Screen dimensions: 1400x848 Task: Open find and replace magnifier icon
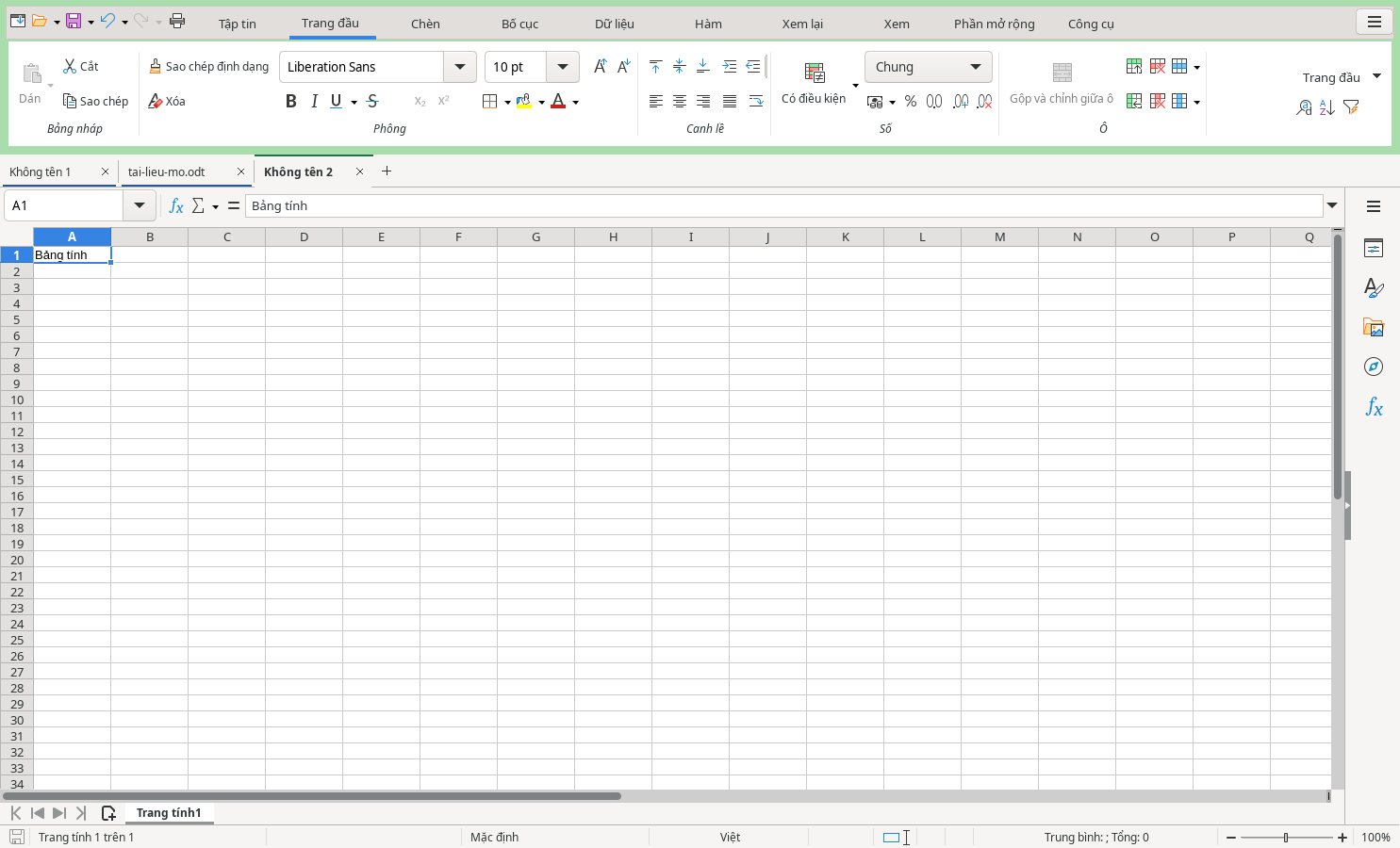click(1304, 107)
